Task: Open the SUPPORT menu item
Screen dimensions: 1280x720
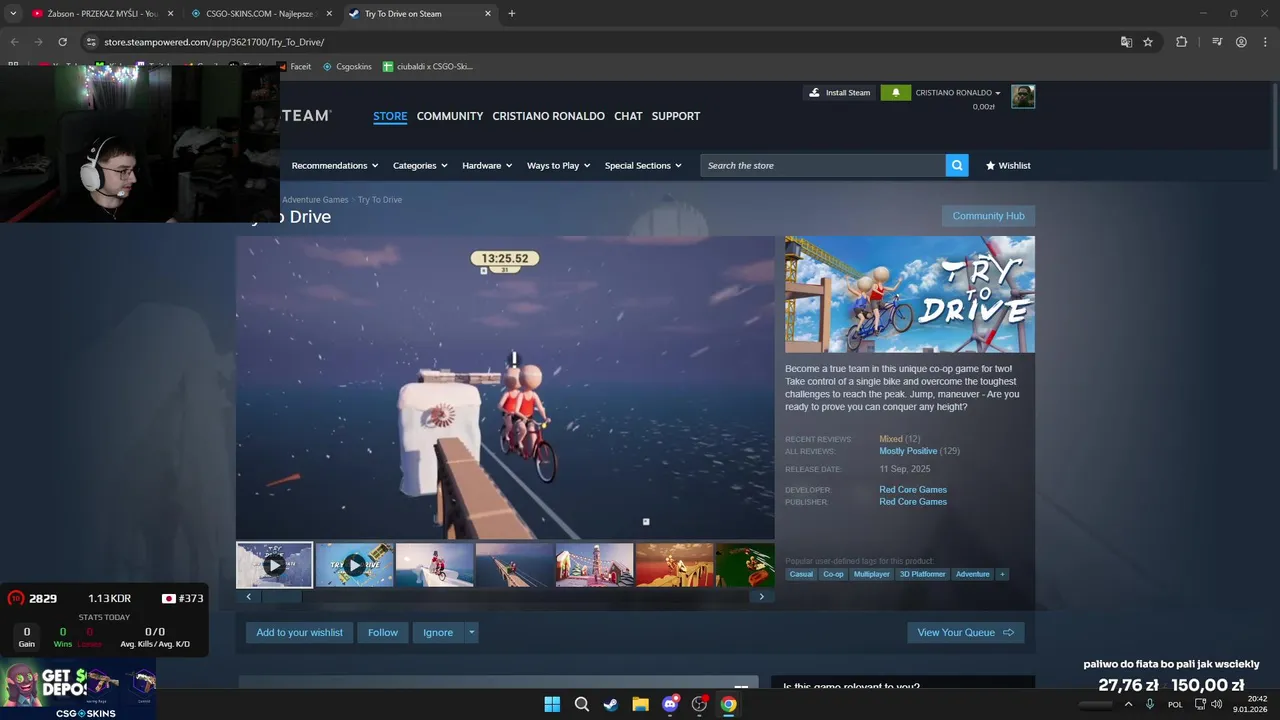Action: (676, 116)
